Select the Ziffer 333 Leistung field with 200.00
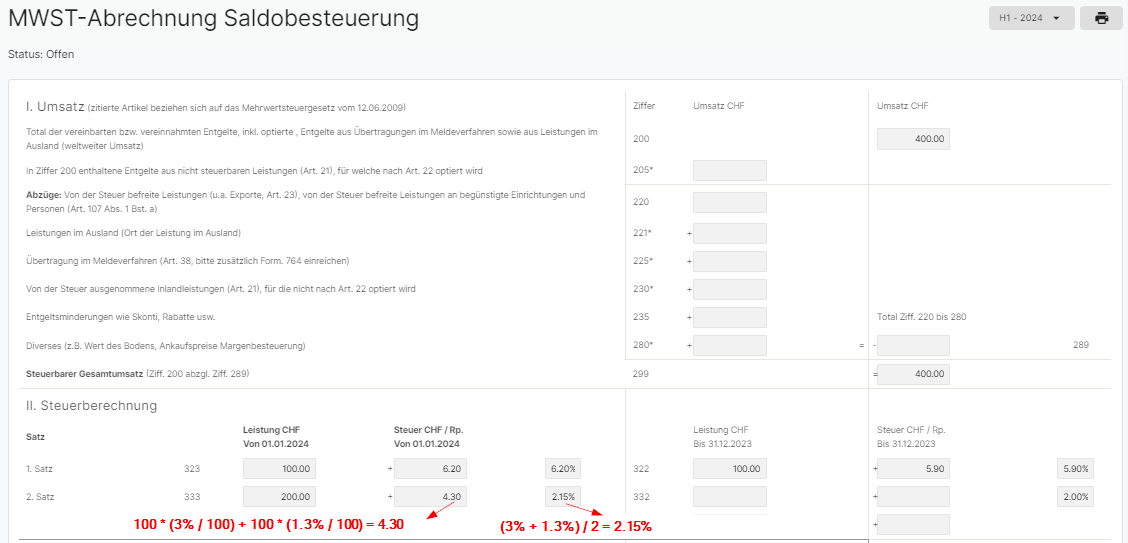 pyautogui.click(x=279, y=496)
